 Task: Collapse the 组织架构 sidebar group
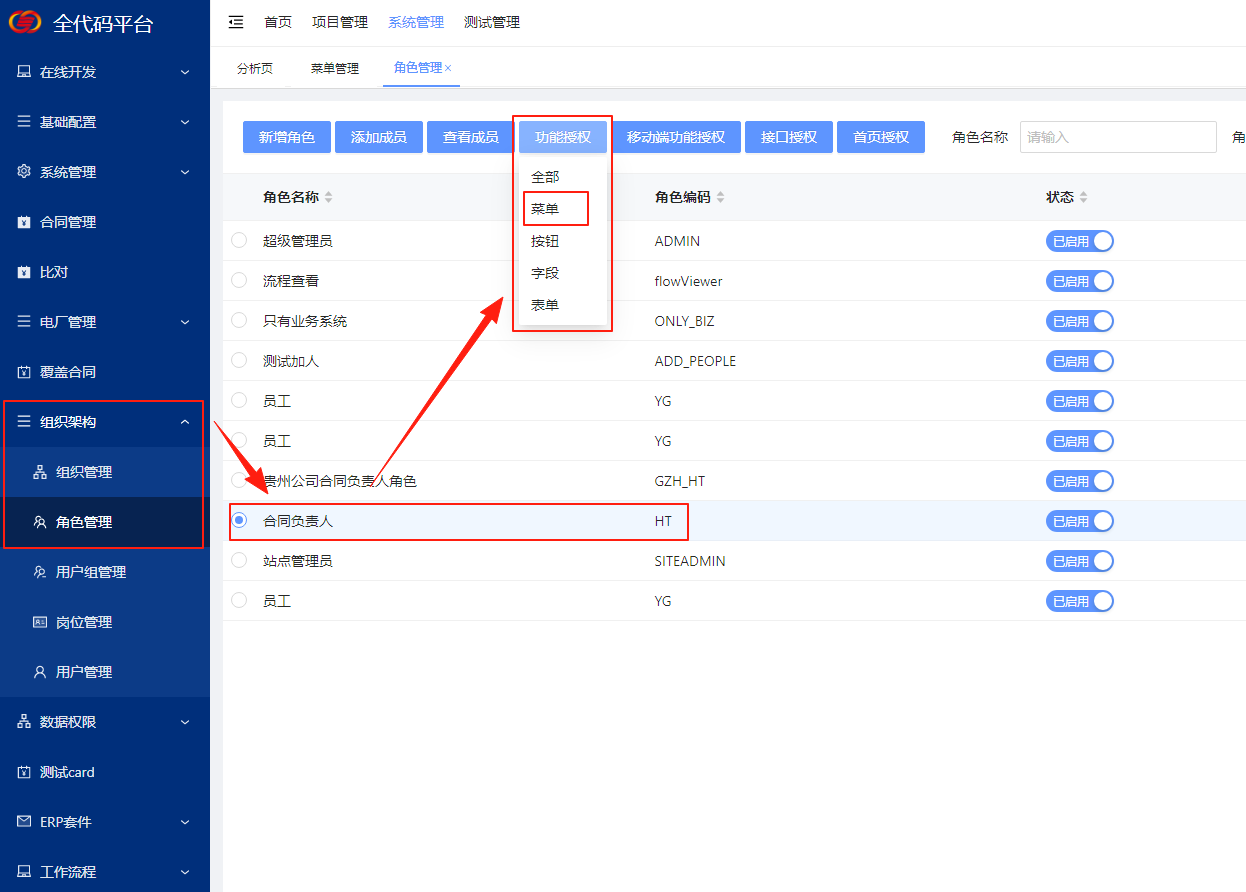point(184,422)
